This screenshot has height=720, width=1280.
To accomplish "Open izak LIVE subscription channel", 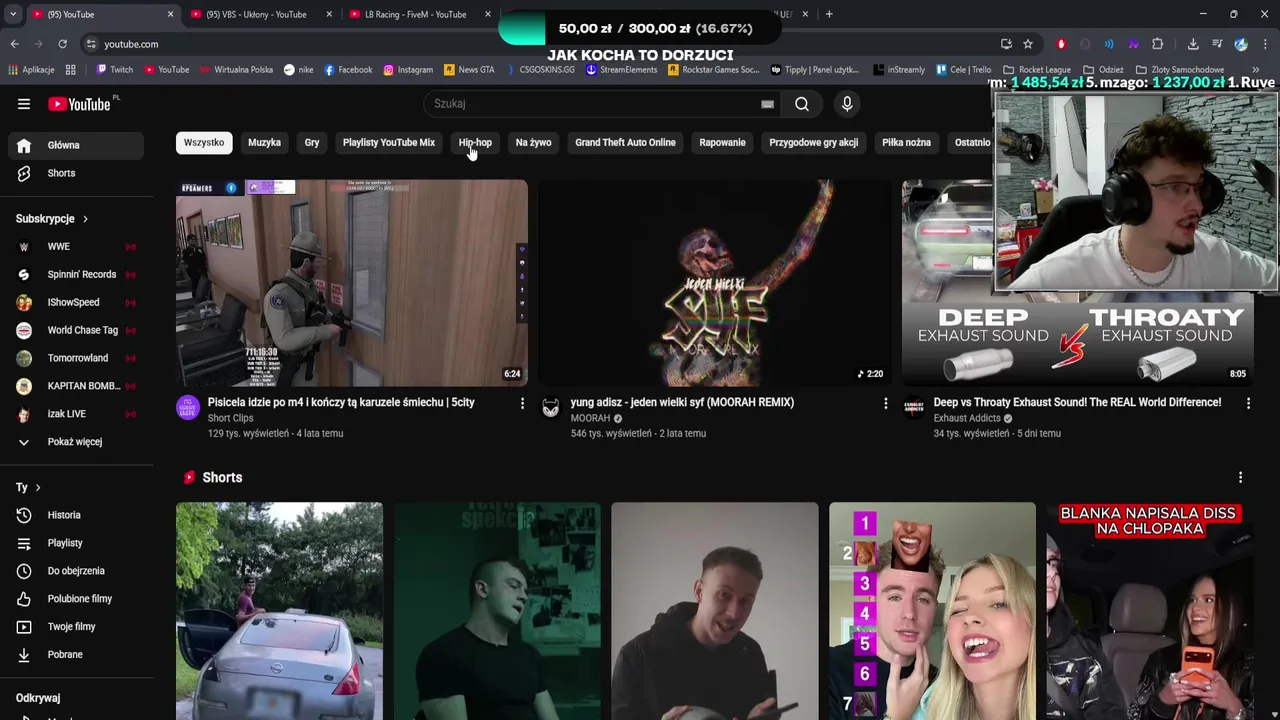I will 76,414.
